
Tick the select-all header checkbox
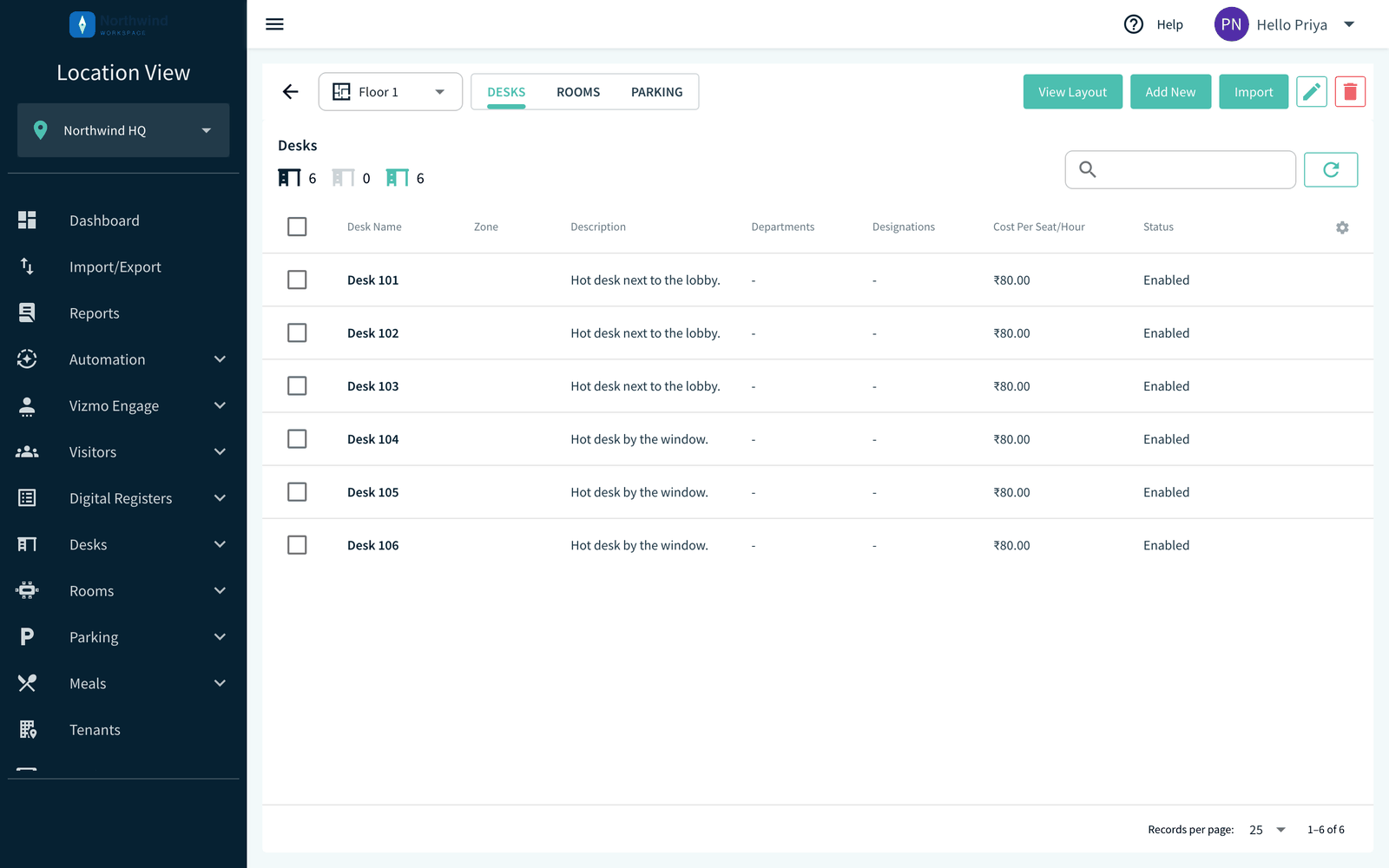pyautogui.click(x=297, y=227)
